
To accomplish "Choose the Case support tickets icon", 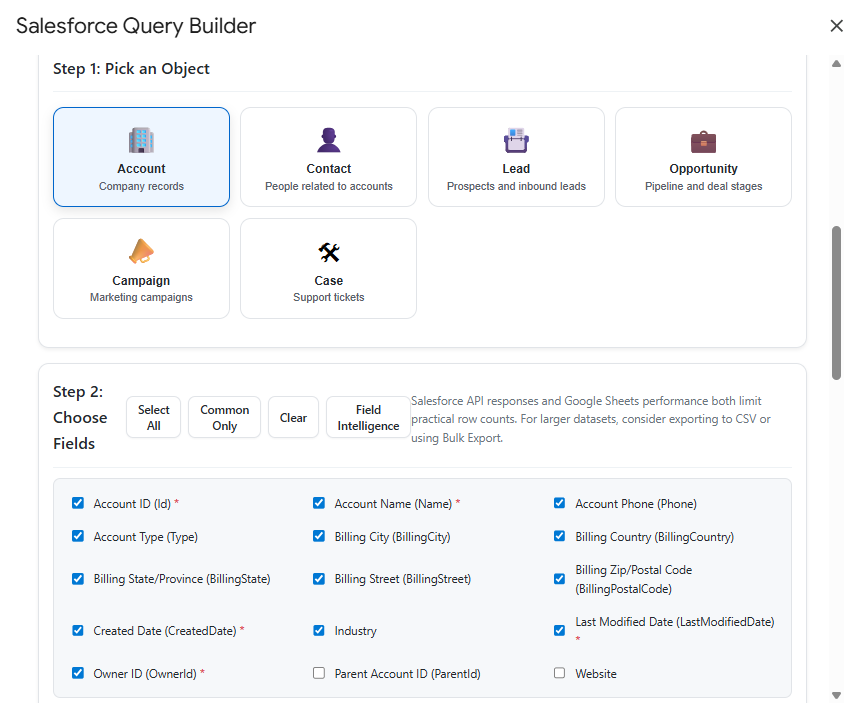I will click(x=328, y=252).
